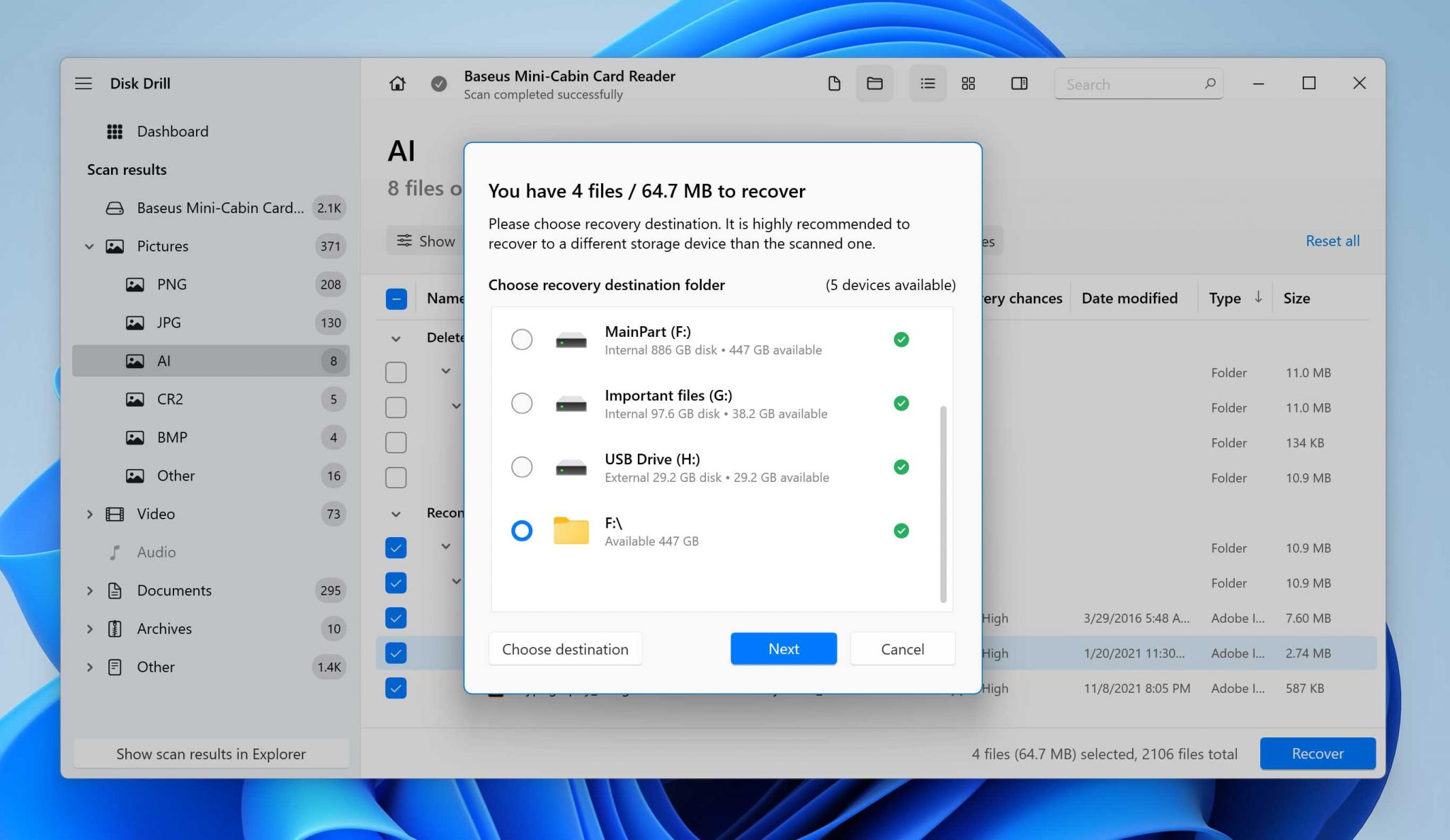Image resolution: width=1450 pixels, height=840 pixels.
Task: Open the file view icon next to folder view
Action: pyautogui.click(x=834, y=84)
